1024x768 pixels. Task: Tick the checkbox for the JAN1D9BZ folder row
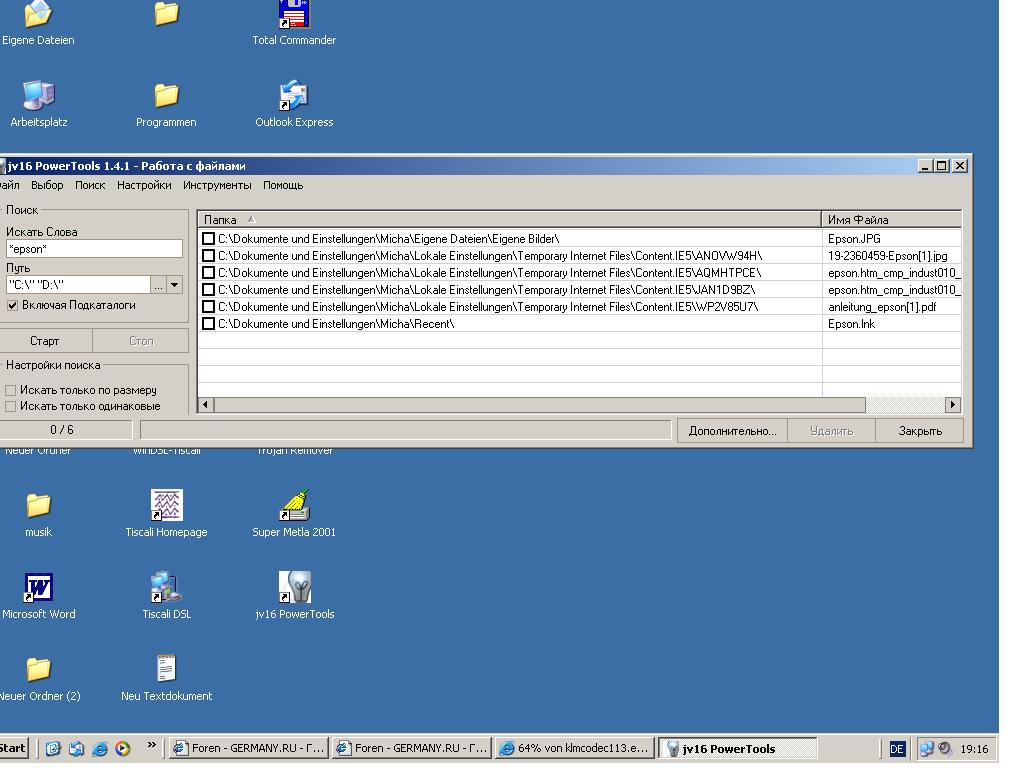point(208,289)
